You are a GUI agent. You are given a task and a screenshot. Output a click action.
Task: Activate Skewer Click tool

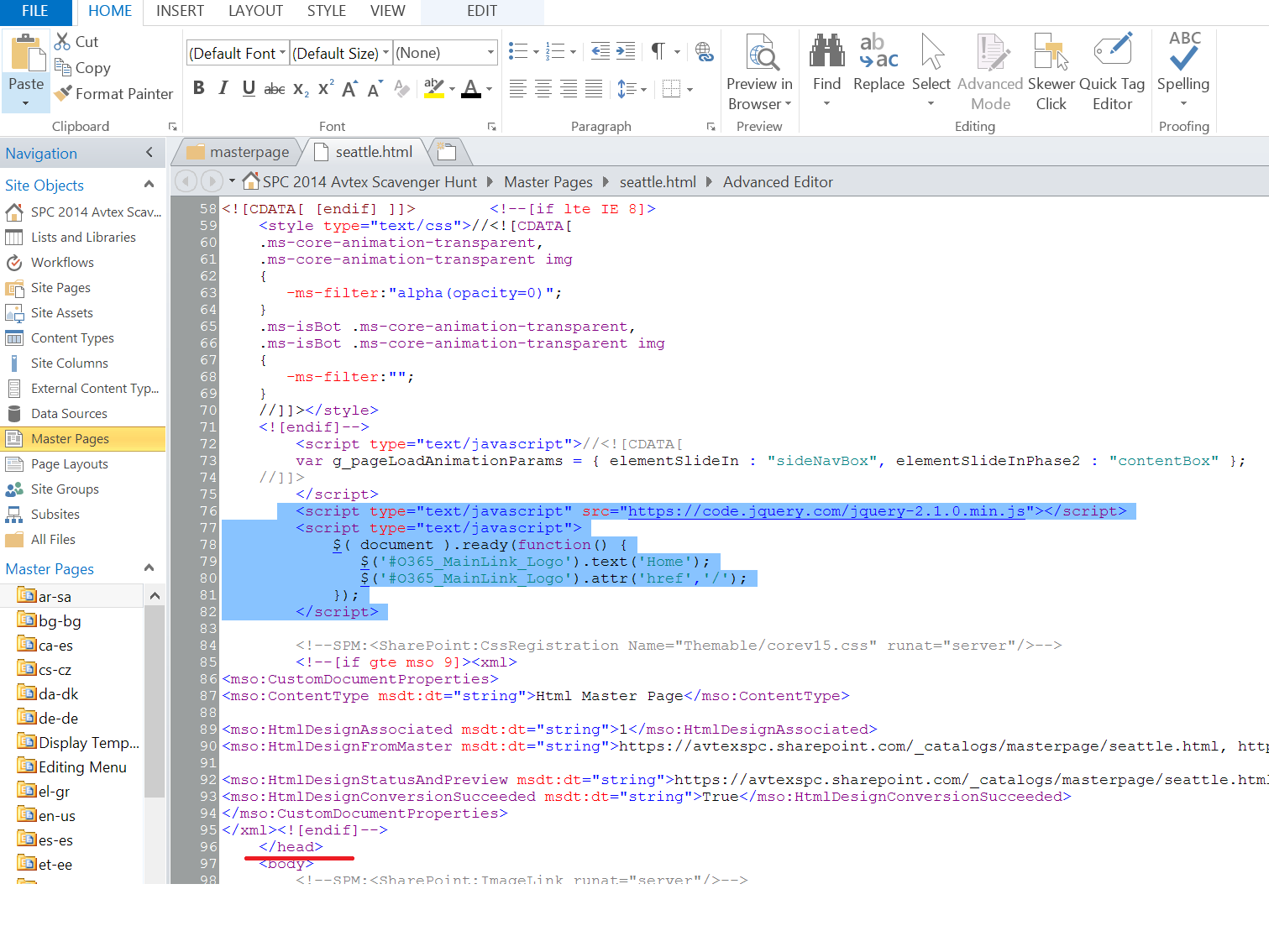tap(1051, 52)
